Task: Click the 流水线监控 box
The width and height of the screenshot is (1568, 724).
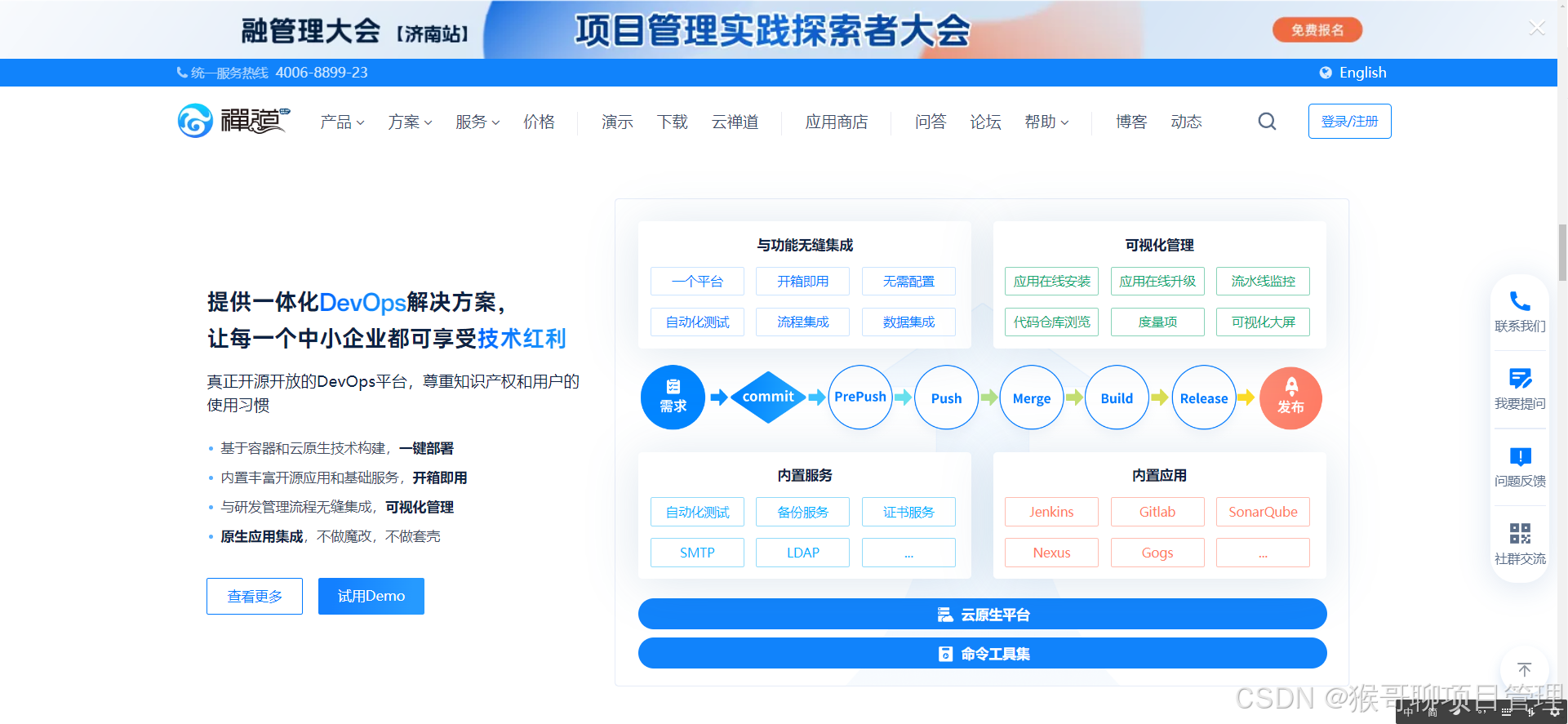Action: [1263, 281]
